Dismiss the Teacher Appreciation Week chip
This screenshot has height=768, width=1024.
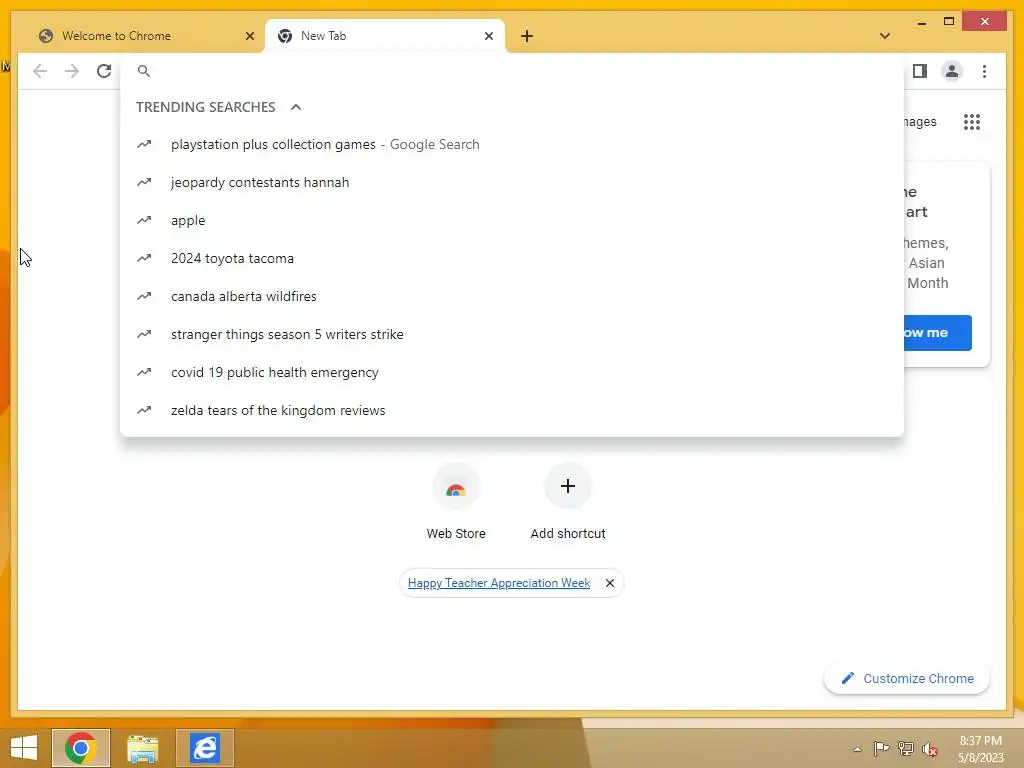pos(609,583)
